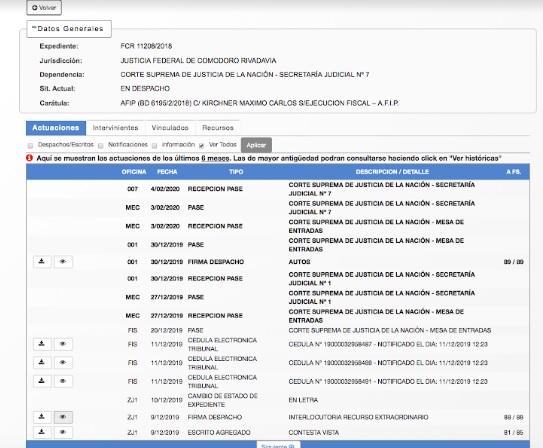
Task: Click the FECHA column header
Action: pyautogui.click(x=167, y=172)
